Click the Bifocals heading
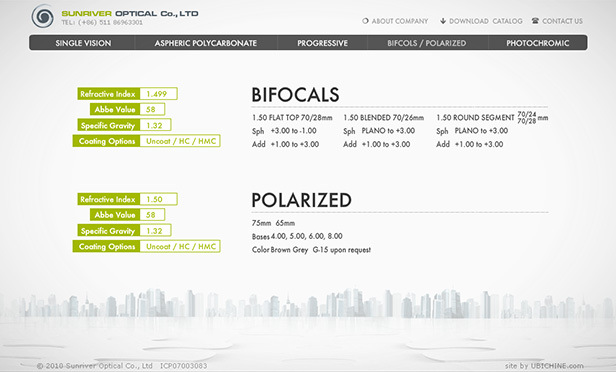 tap(295, 95)
